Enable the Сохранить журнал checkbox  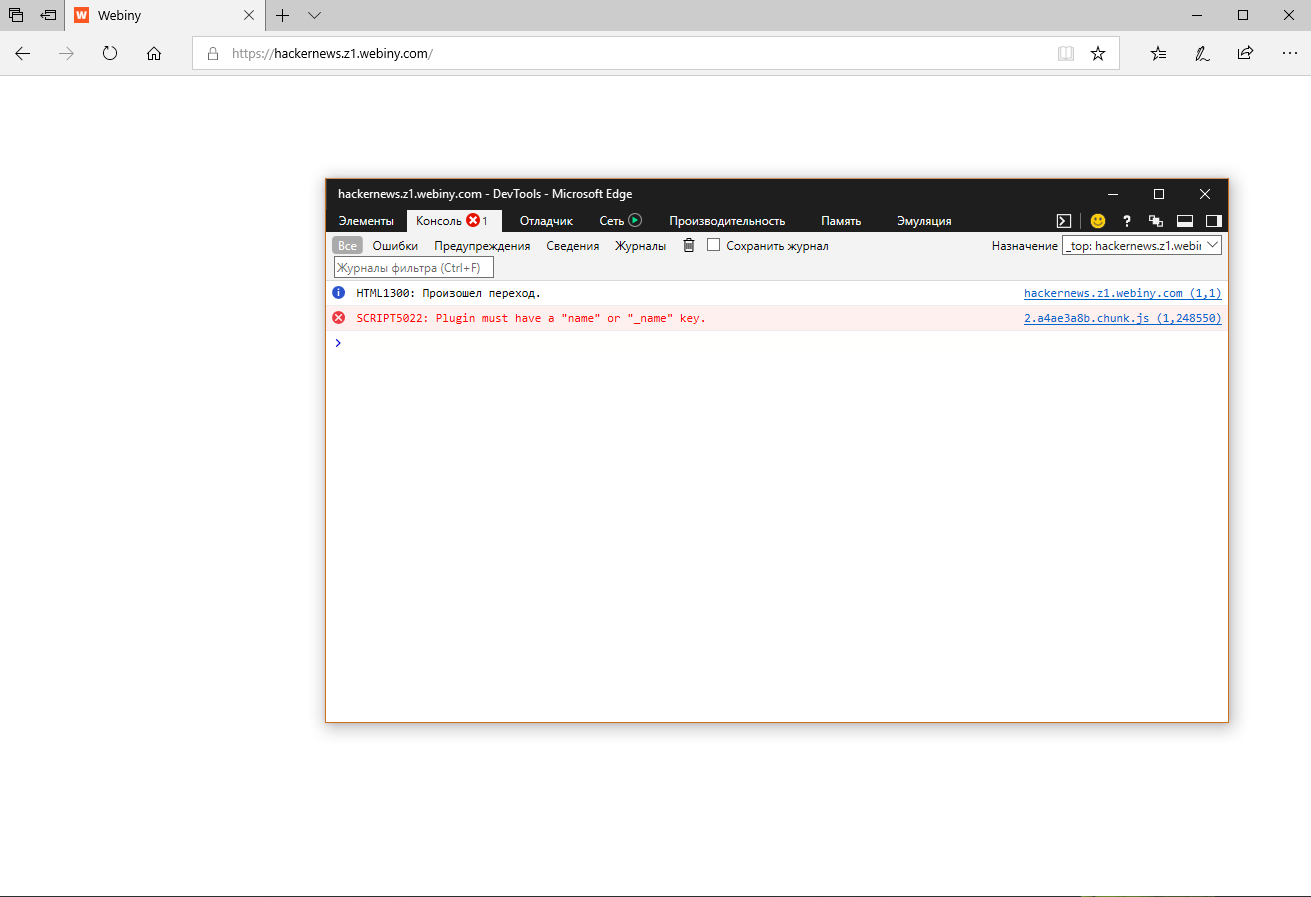[x=713, y=245]
